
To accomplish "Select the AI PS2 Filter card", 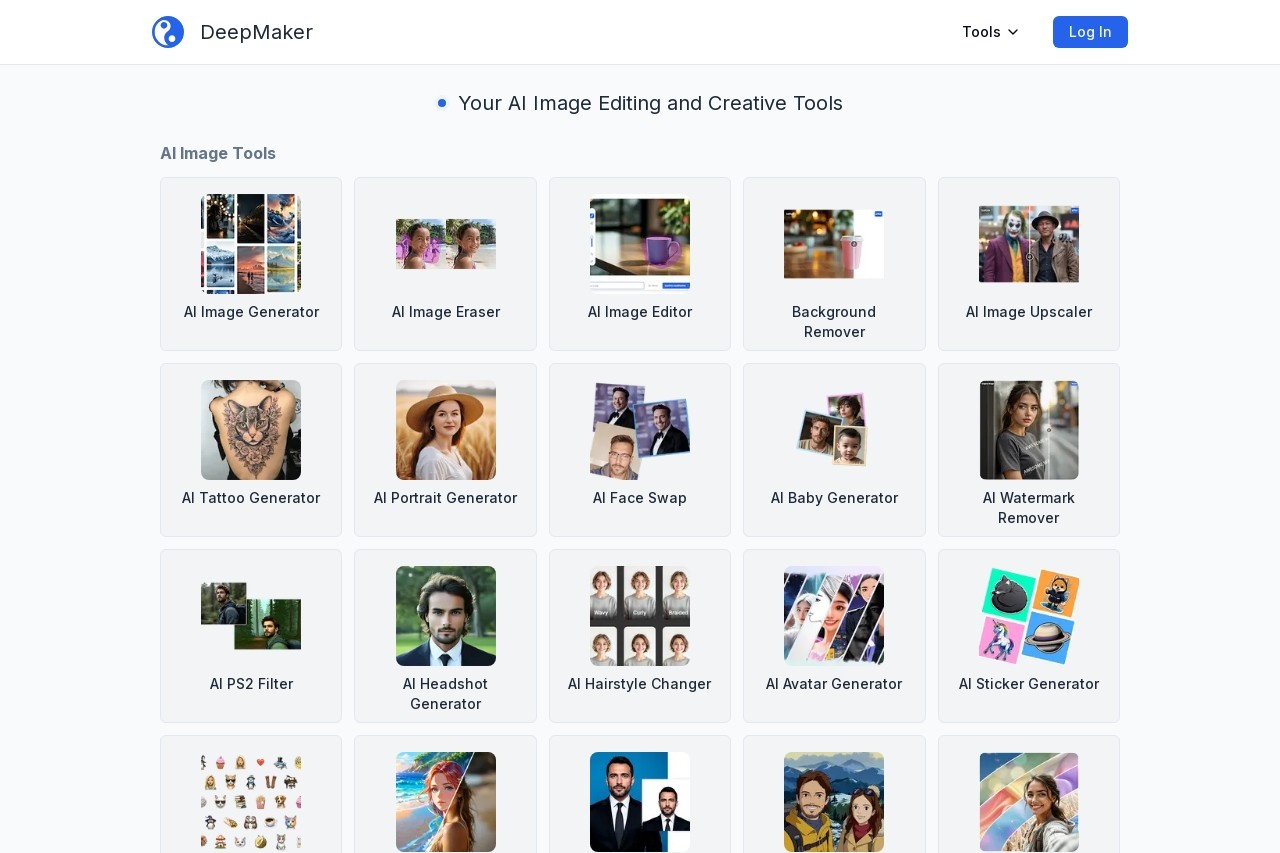I will (251, 636).
